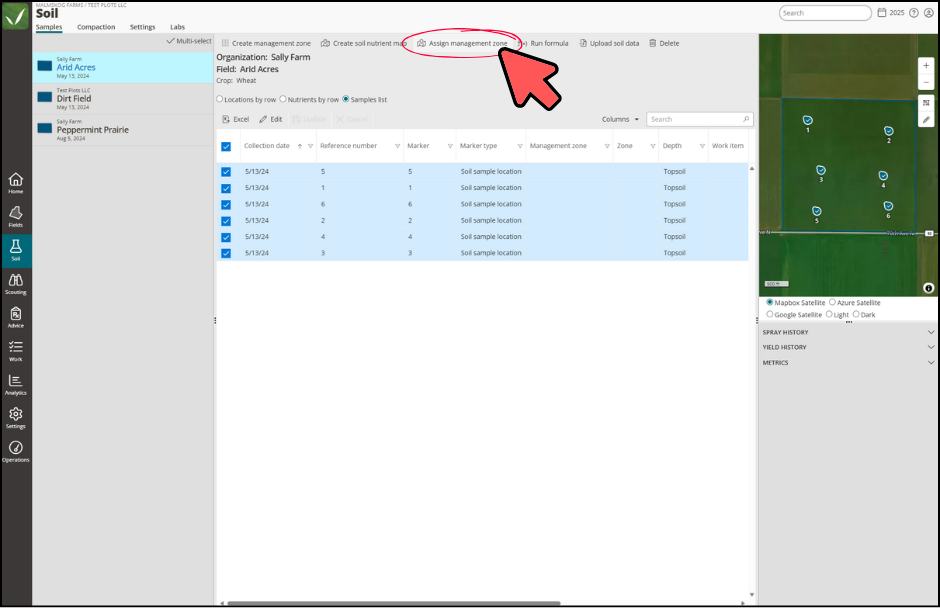This screenshot has height=610, width=940.
Task: Open the help question mark icon
Action: click(x=914, y=13)
